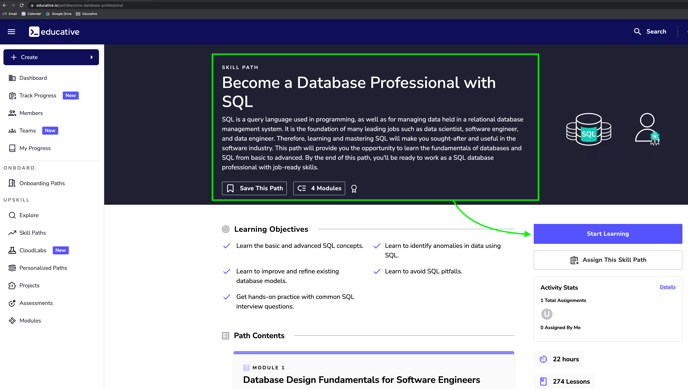Click the browser reload button

[22, 5]
